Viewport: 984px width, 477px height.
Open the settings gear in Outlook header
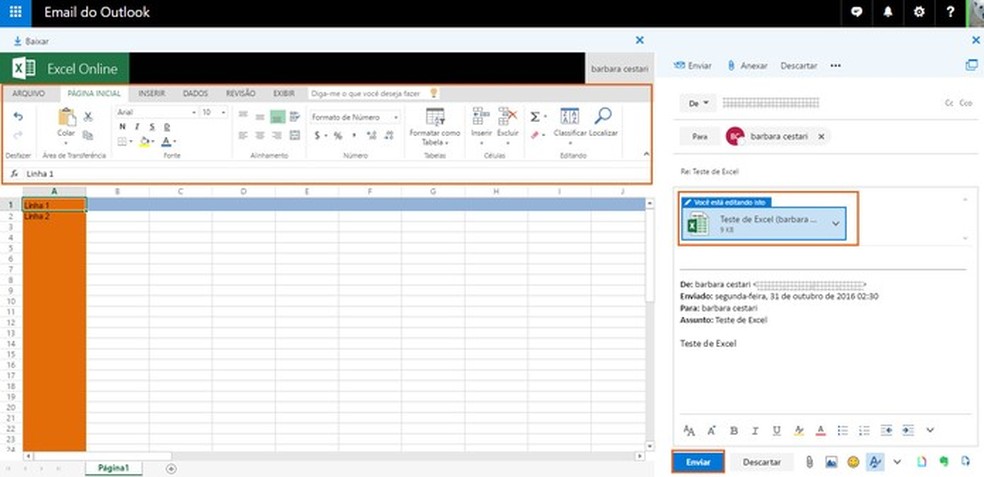pyautogui.click(x=919, y=13)
